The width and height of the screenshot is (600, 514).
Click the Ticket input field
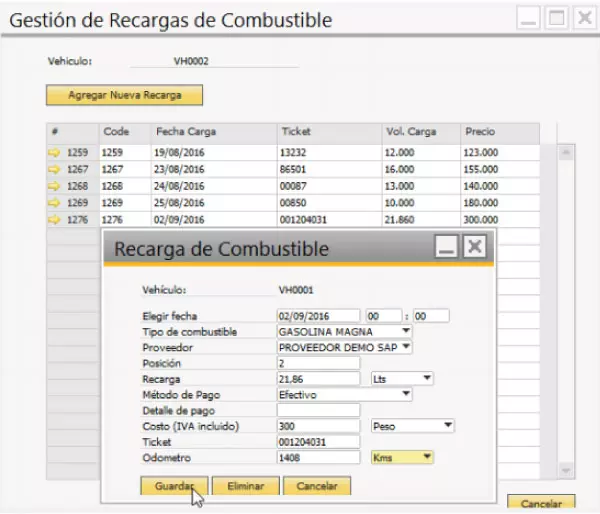318,442
